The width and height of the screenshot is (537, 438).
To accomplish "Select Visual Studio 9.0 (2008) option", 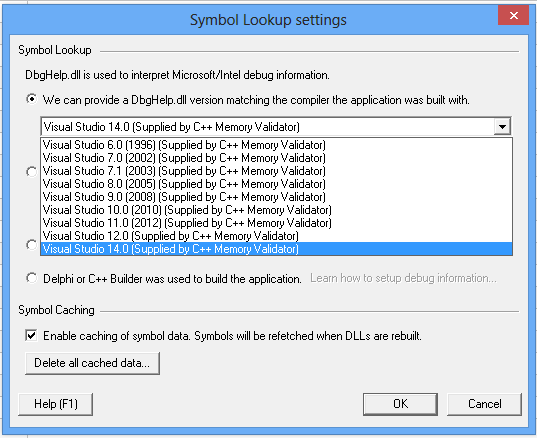I will (x=277, y=197).
